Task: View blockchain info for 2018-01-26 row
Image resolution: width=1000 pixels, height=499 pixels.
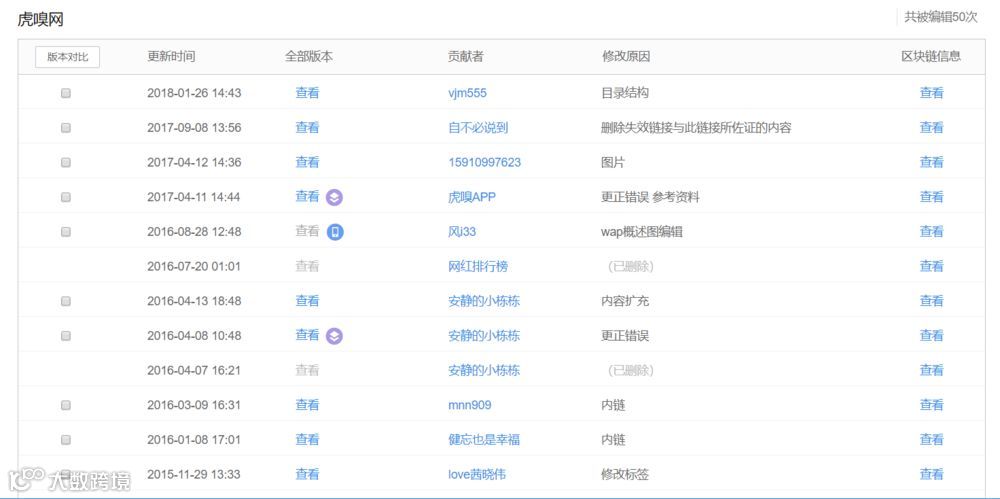Action: point(931,93)
